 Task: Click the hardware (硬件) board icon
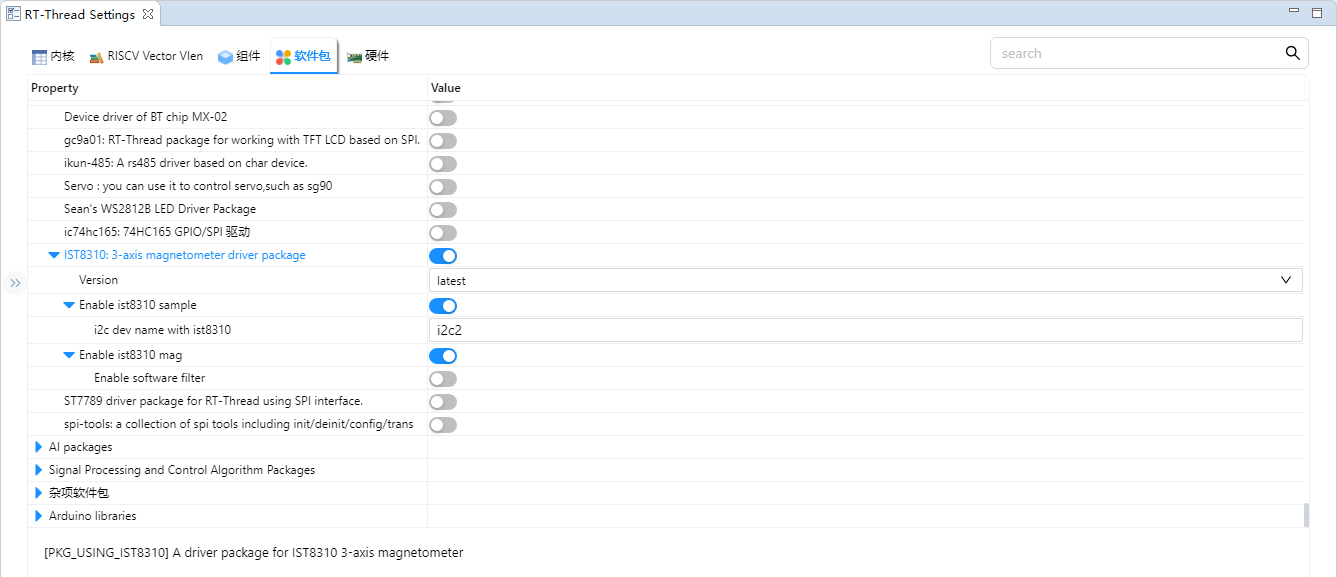tap(354, 57)
